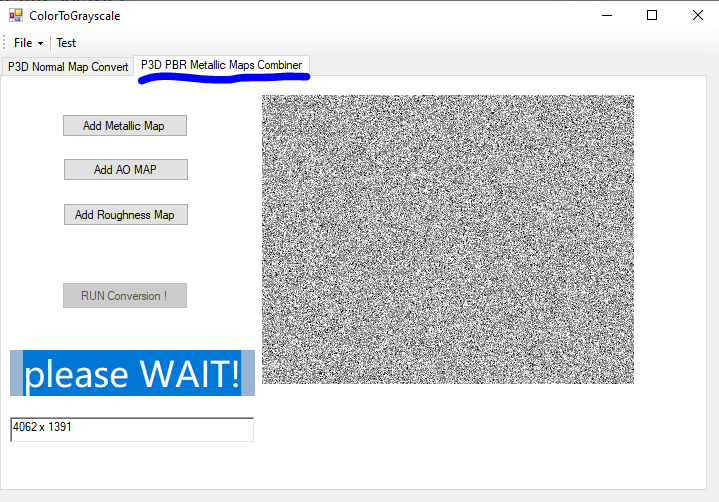The height and width of the screenshot is (502, 719).
Task: Click the please WAIT! status label
Action: click(132, 373)
